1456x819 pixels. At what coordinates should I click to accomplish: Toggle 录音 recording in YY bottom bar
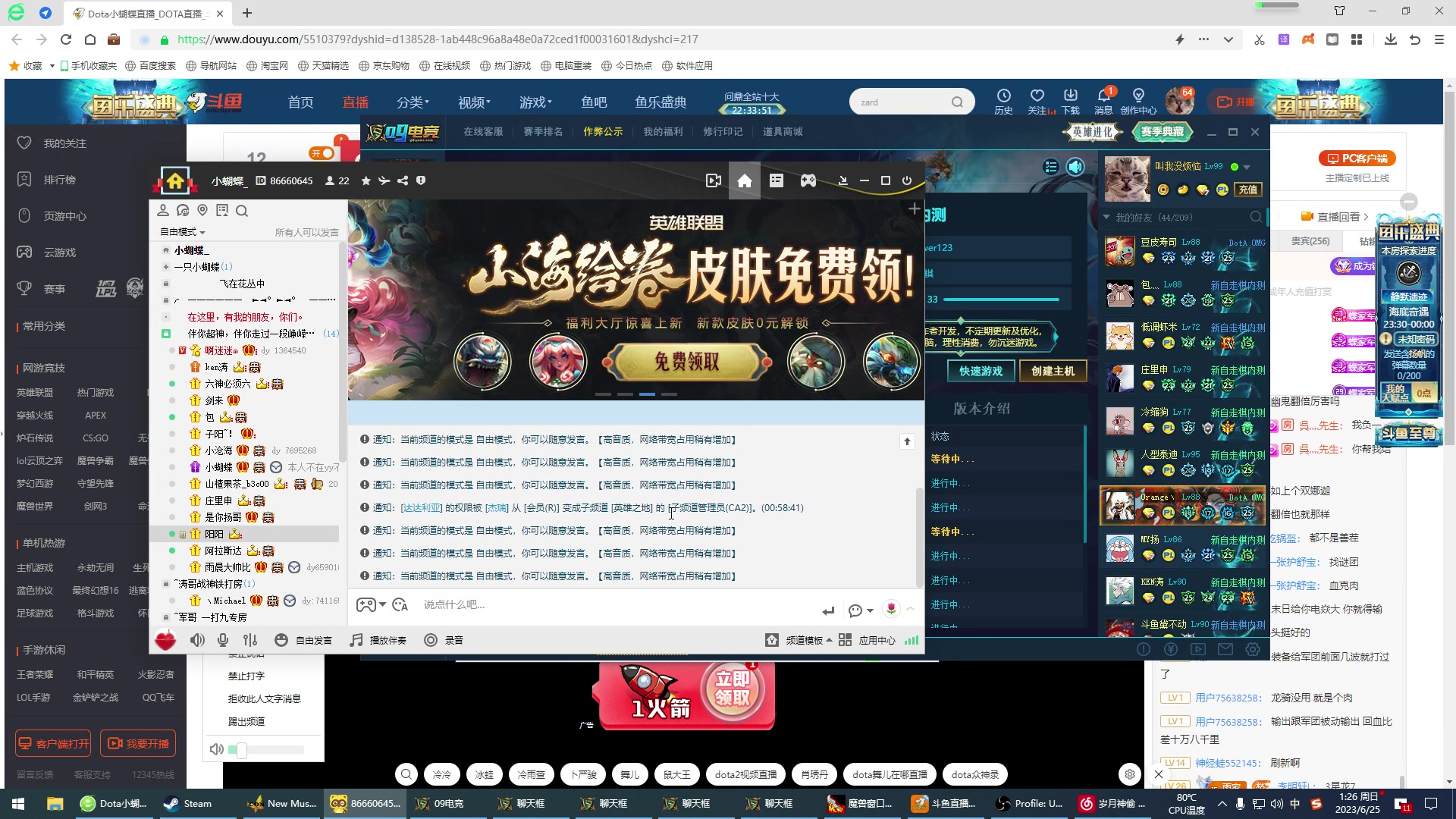pos(444,640)
